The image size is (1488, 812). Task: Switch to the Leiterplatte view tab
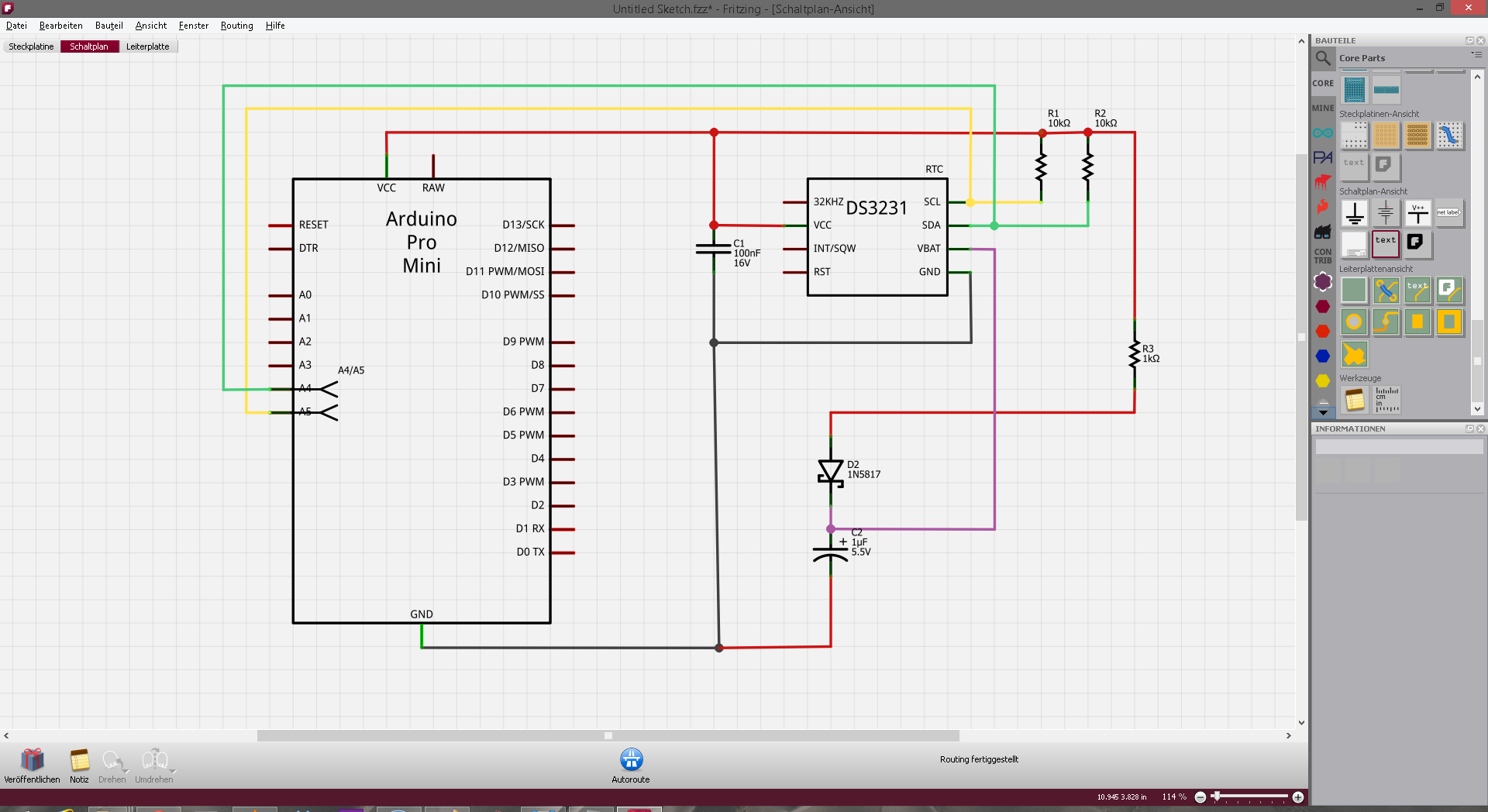pyautogui.click(x=148, y=46)
